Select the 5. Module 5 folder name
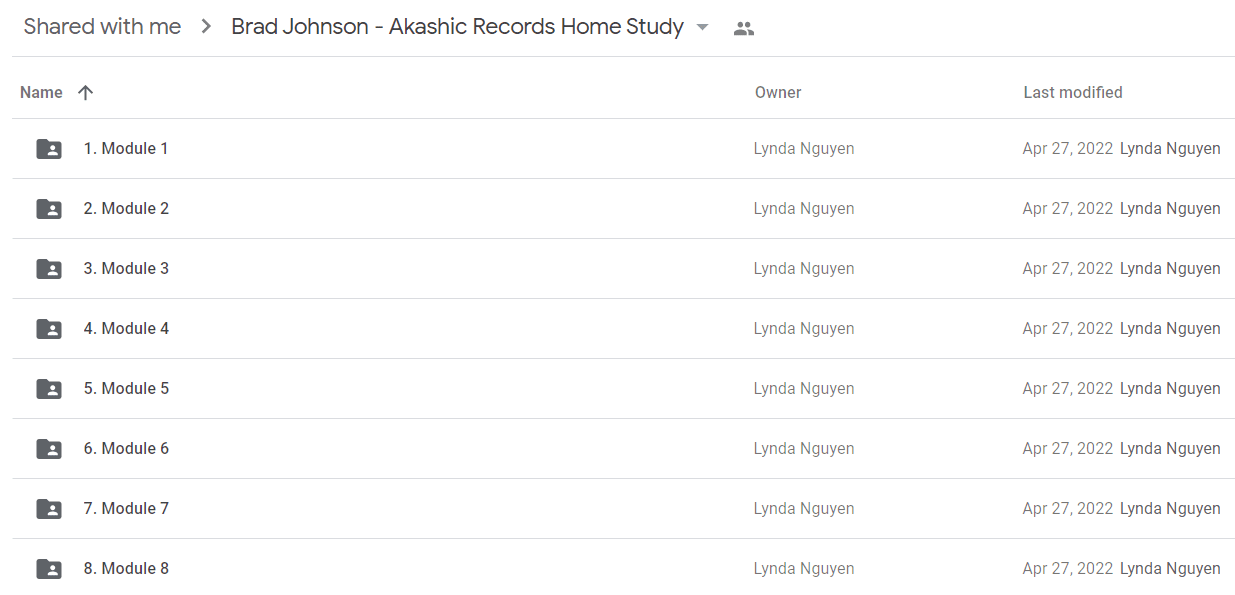Viewport: 1235px width, 595px height. tap(126, 388)
